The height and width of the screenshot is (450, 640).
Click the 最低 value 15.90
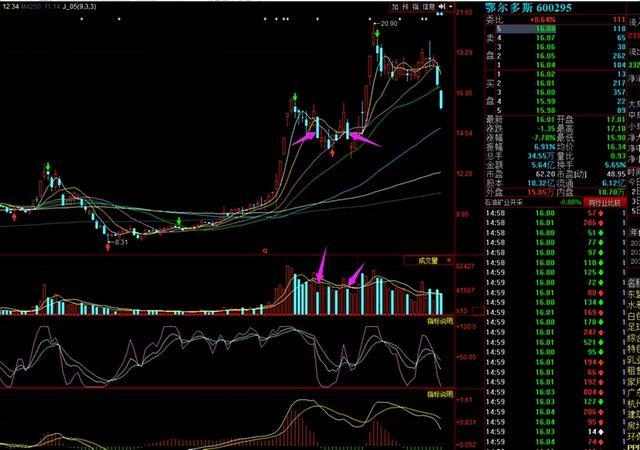click(x=616, y=138)
